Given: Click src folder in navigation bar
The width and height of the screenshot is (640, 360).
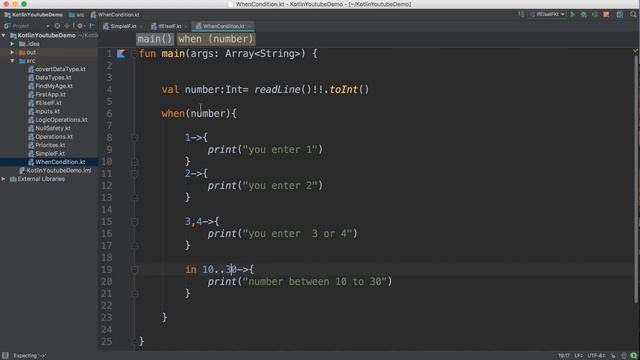Looking at the screenshot, I should point(77,15).
